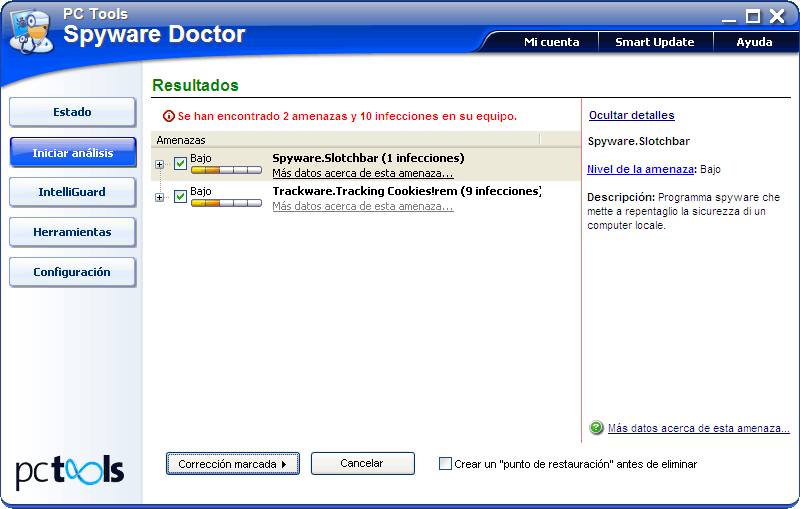Uncheck the Trackware.Tracking Cookies checkbox
800x509 pixels.
[x=180, y=197]
